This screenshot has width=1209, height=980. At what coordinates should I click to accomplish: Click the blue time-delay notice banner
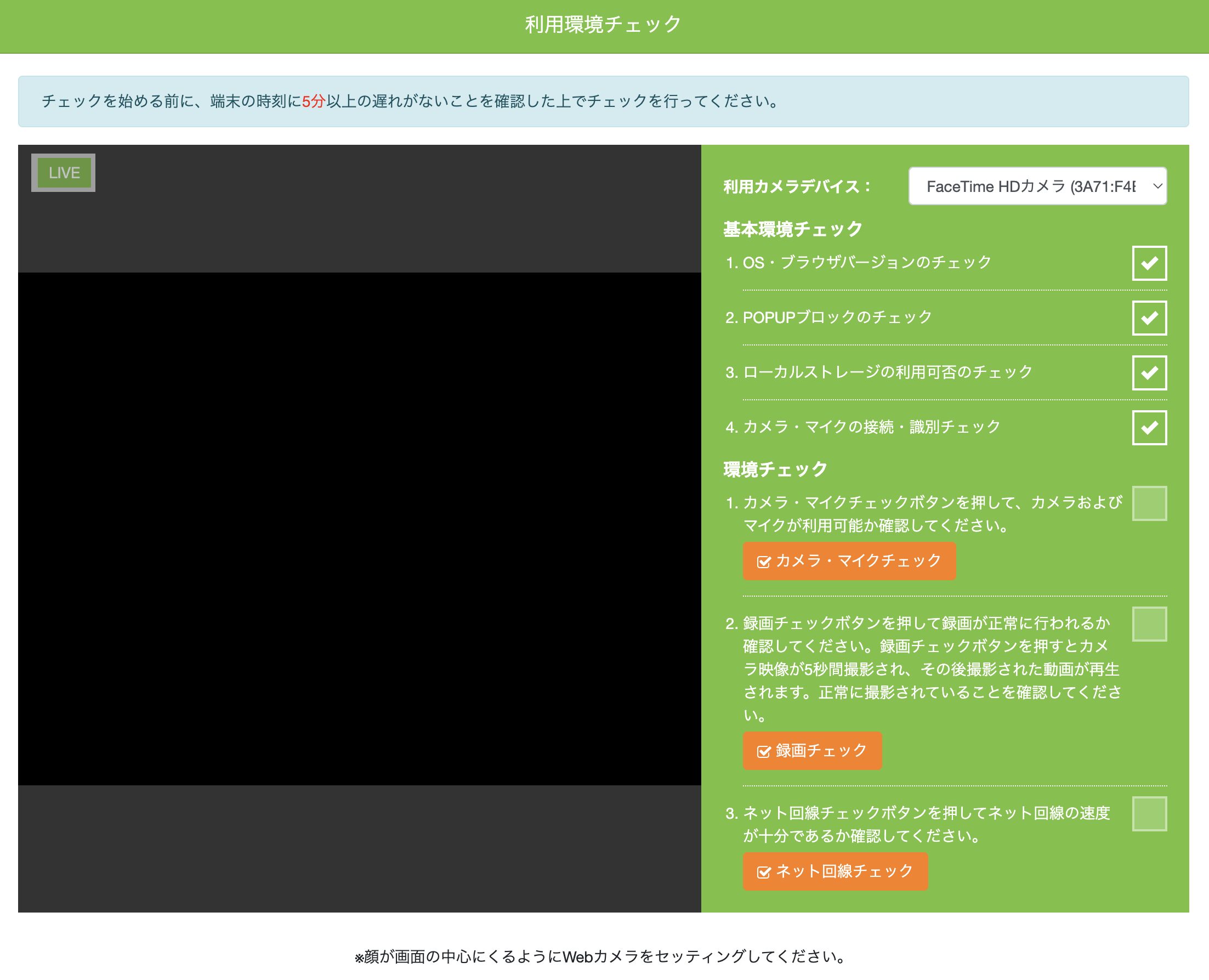(603, 101)
